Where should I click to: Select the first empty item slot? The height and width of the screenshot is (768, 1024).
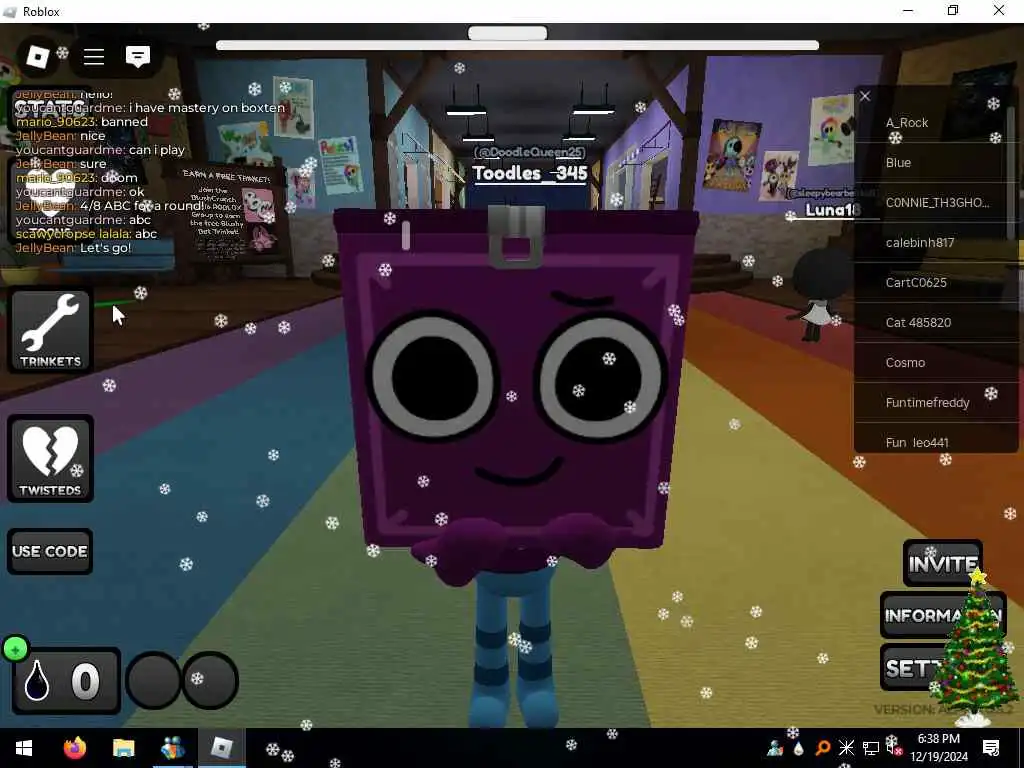(x=153, y=680)
